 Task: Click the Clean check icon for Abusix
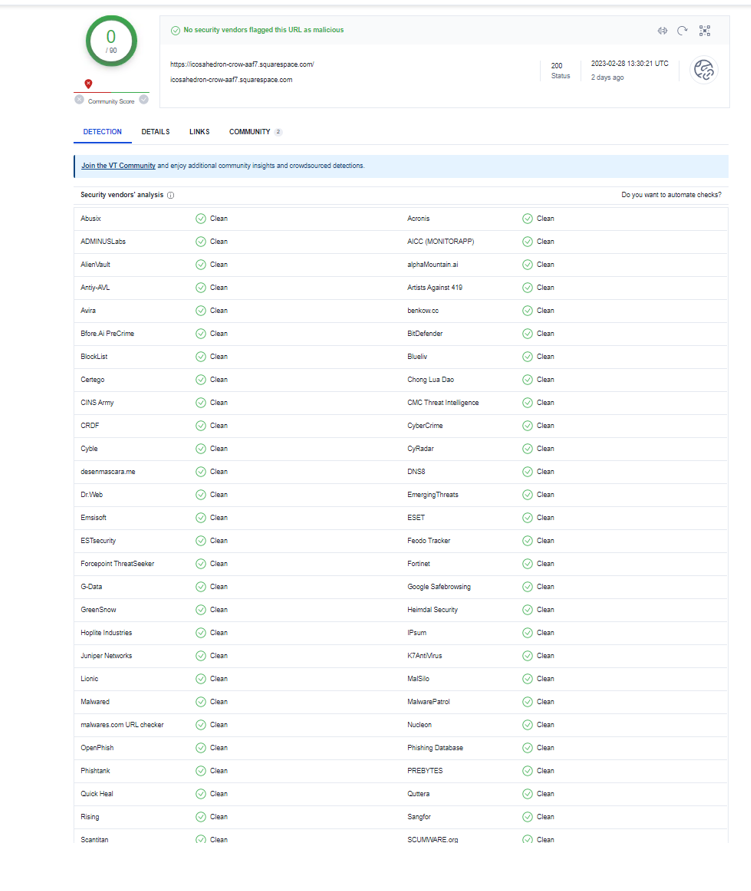click(201, 218)
